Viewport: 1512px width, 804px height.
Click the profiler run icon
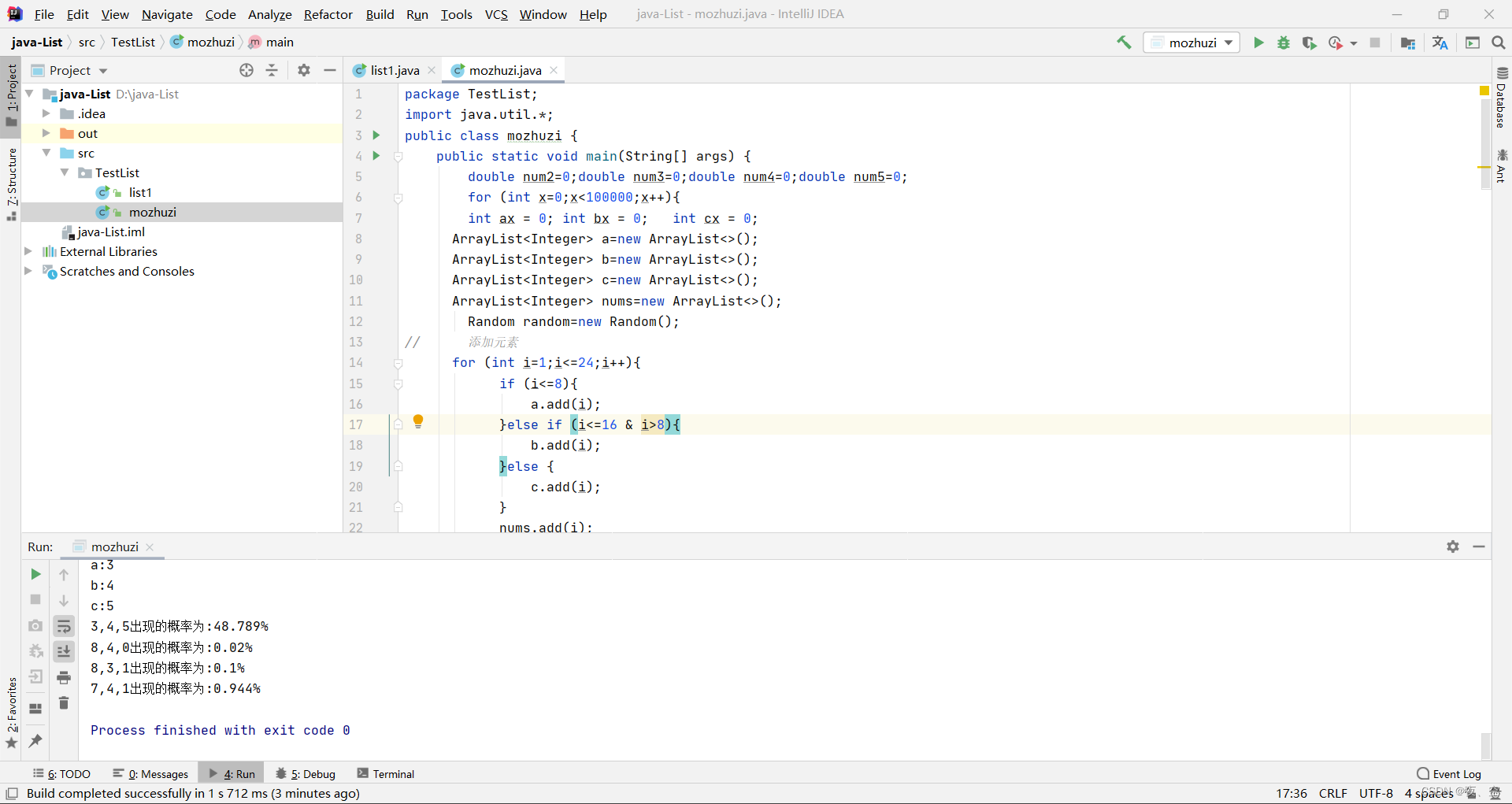(1336, 43)
